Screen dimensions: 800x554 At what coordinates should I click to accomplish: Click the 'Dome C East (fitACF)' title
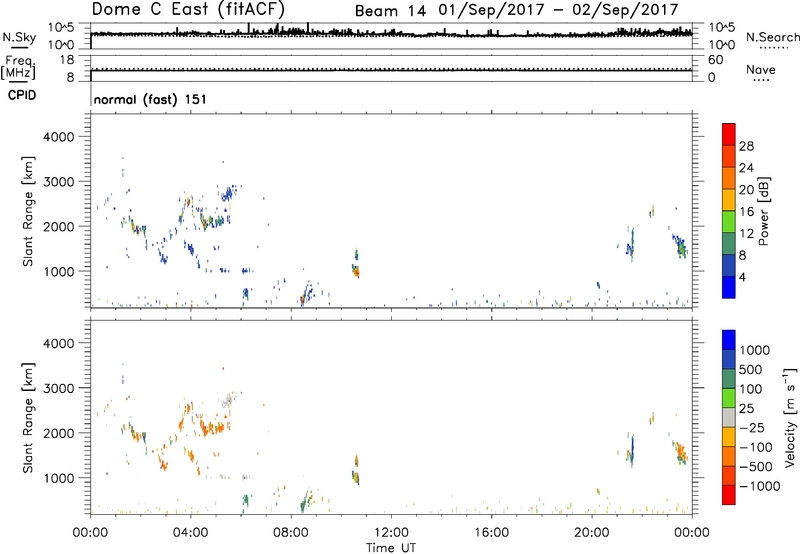188,10
